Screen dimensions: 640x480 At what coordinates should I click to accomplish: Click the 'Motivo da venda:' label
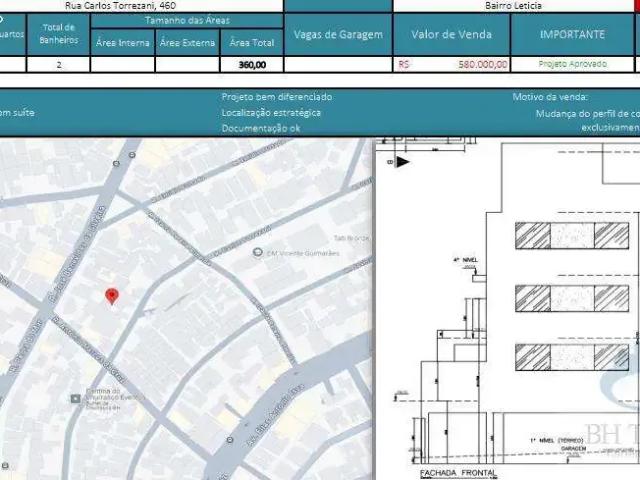click(x=550, y=97)
